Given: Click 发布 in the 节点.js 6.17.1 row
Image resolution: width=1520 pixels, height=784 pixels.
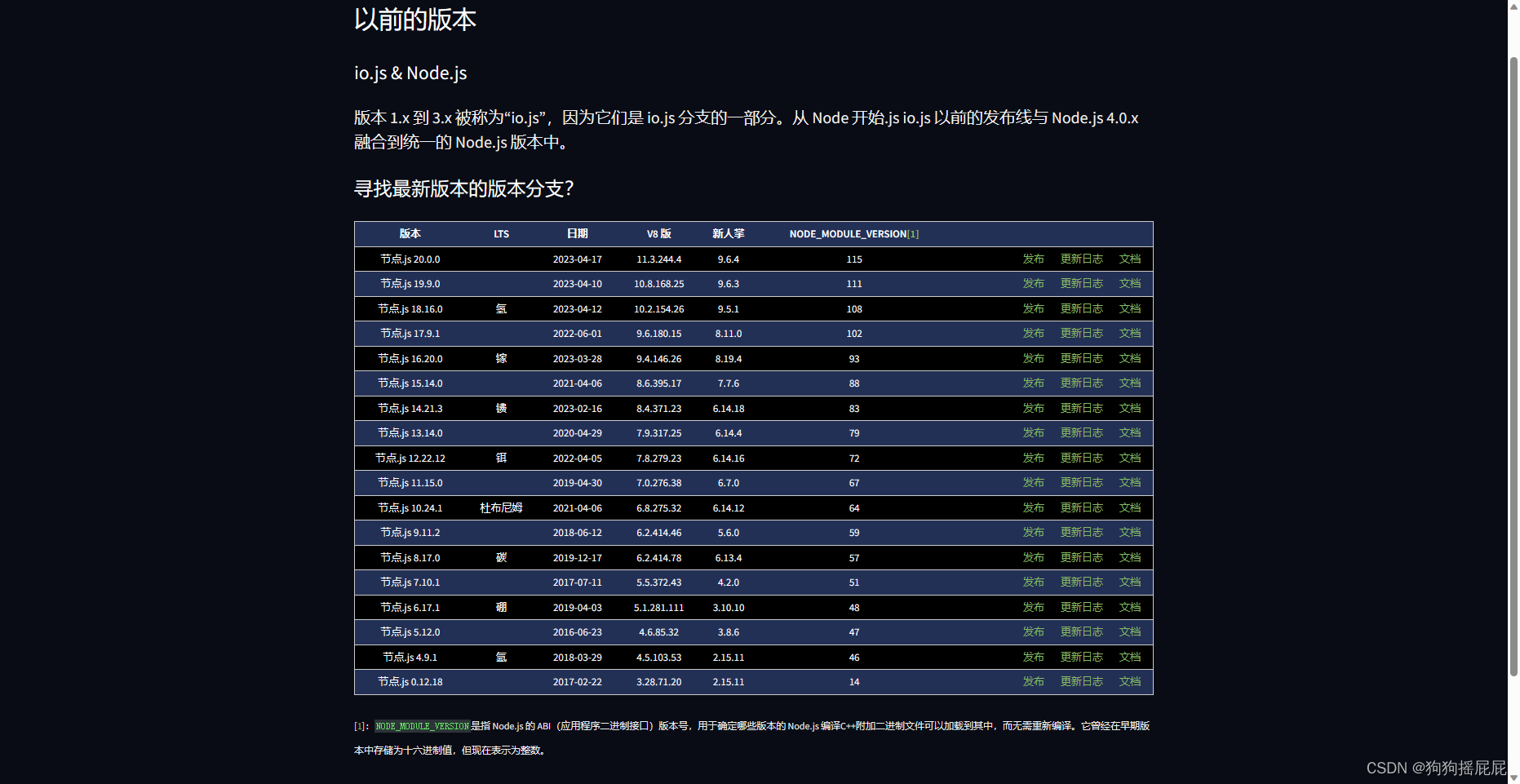Looking at the screenshot, I should point(1033,607).
